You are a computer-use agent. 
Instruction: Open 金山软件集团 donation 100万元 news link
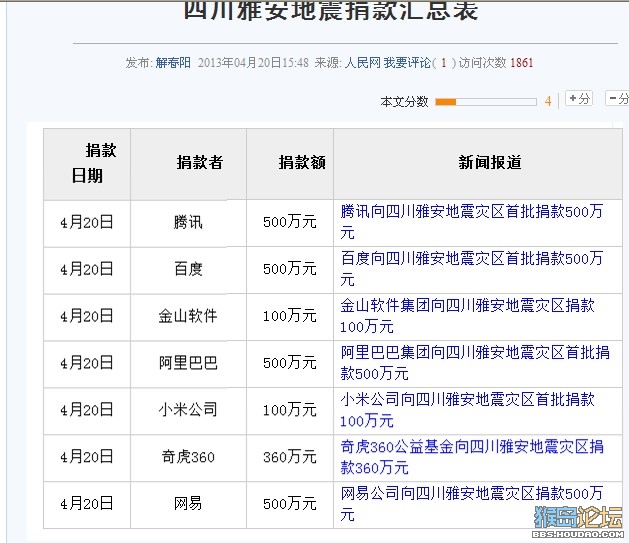(467, 316)
